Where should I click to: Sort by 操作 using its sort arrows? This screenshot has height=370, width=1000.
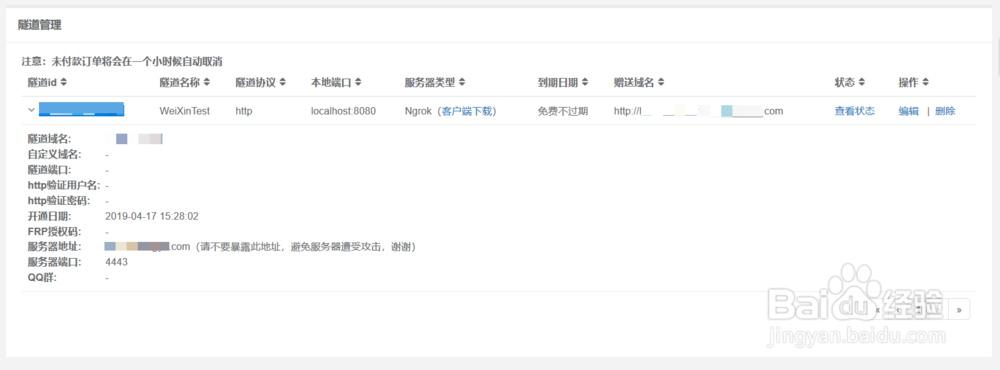pos(925,82)
